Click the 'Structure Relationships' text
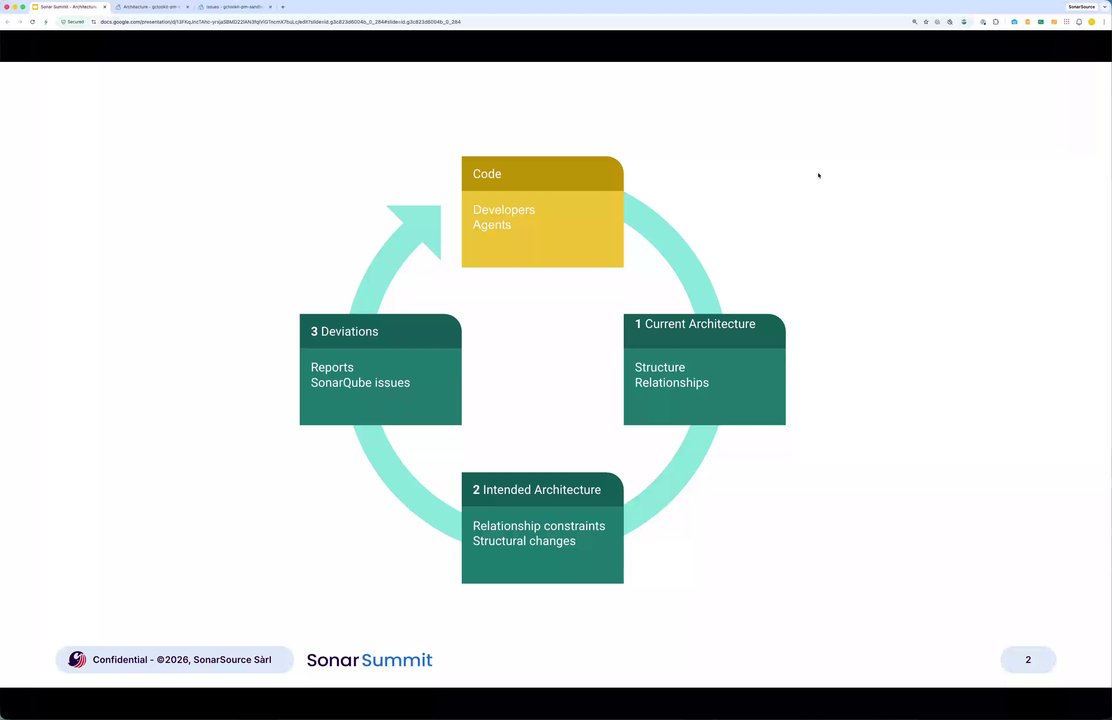The image size is (1112, 720). coord(672,375)
